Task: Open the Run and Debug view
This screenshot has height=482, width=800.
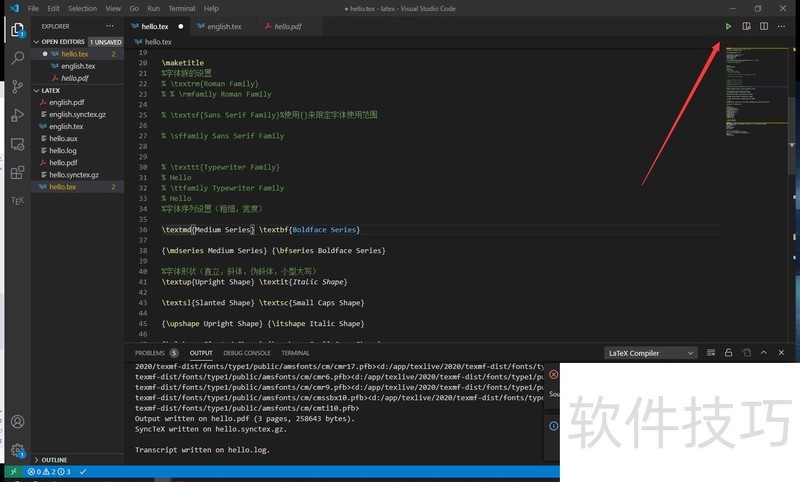Action: (17, 116)
